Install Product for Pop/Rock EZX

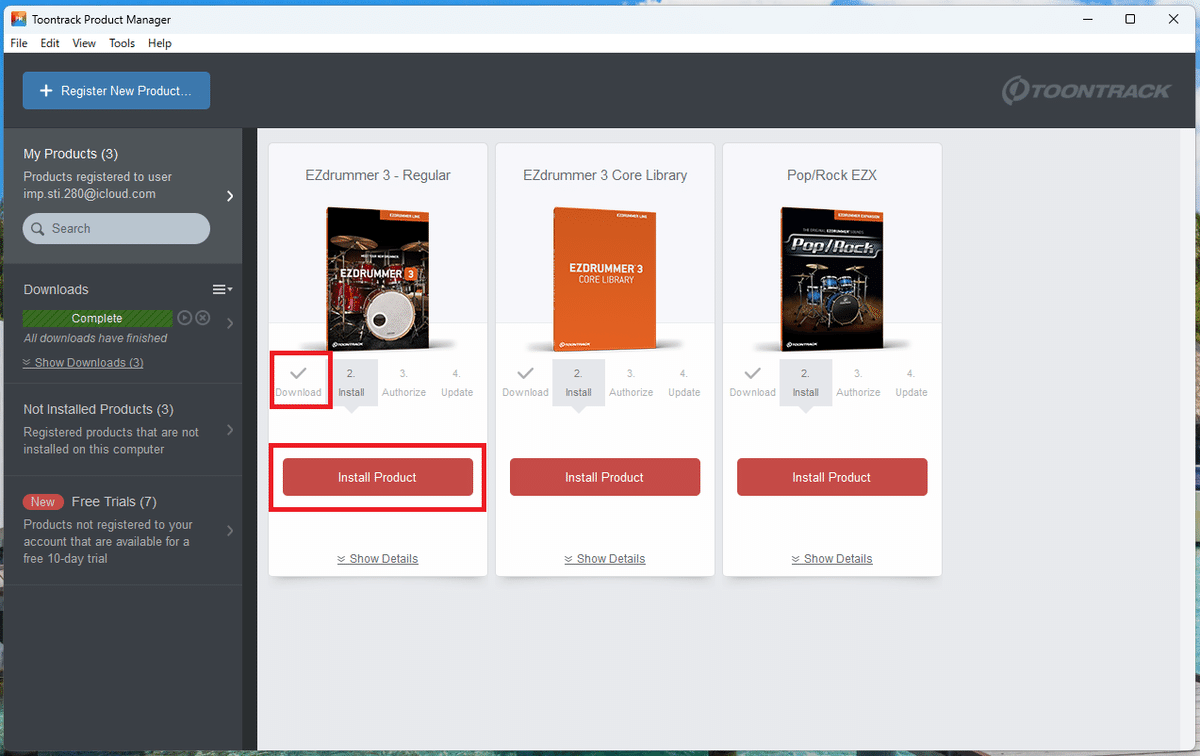832,477
